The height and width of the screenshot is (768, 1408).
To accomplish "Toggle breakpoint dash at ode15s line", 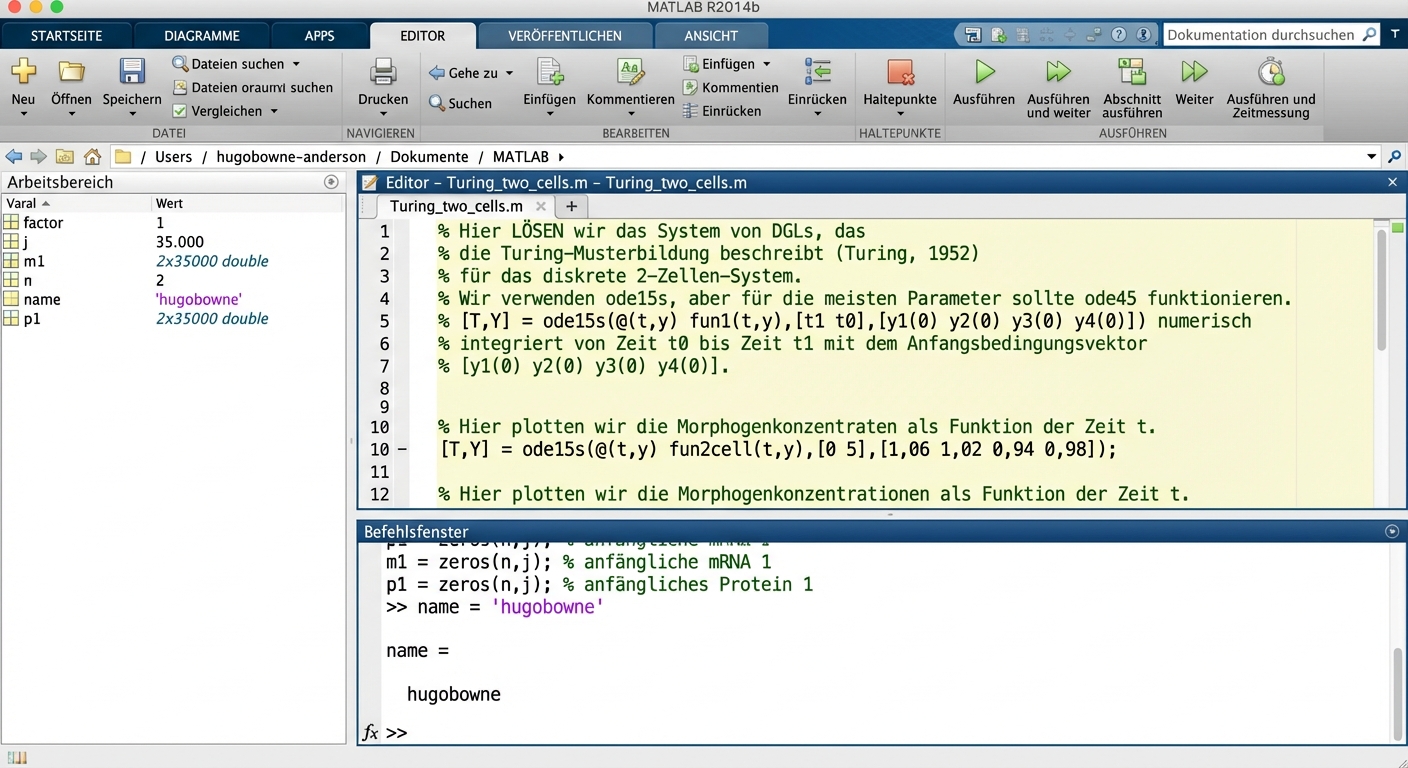I will (x=402, y=450).
